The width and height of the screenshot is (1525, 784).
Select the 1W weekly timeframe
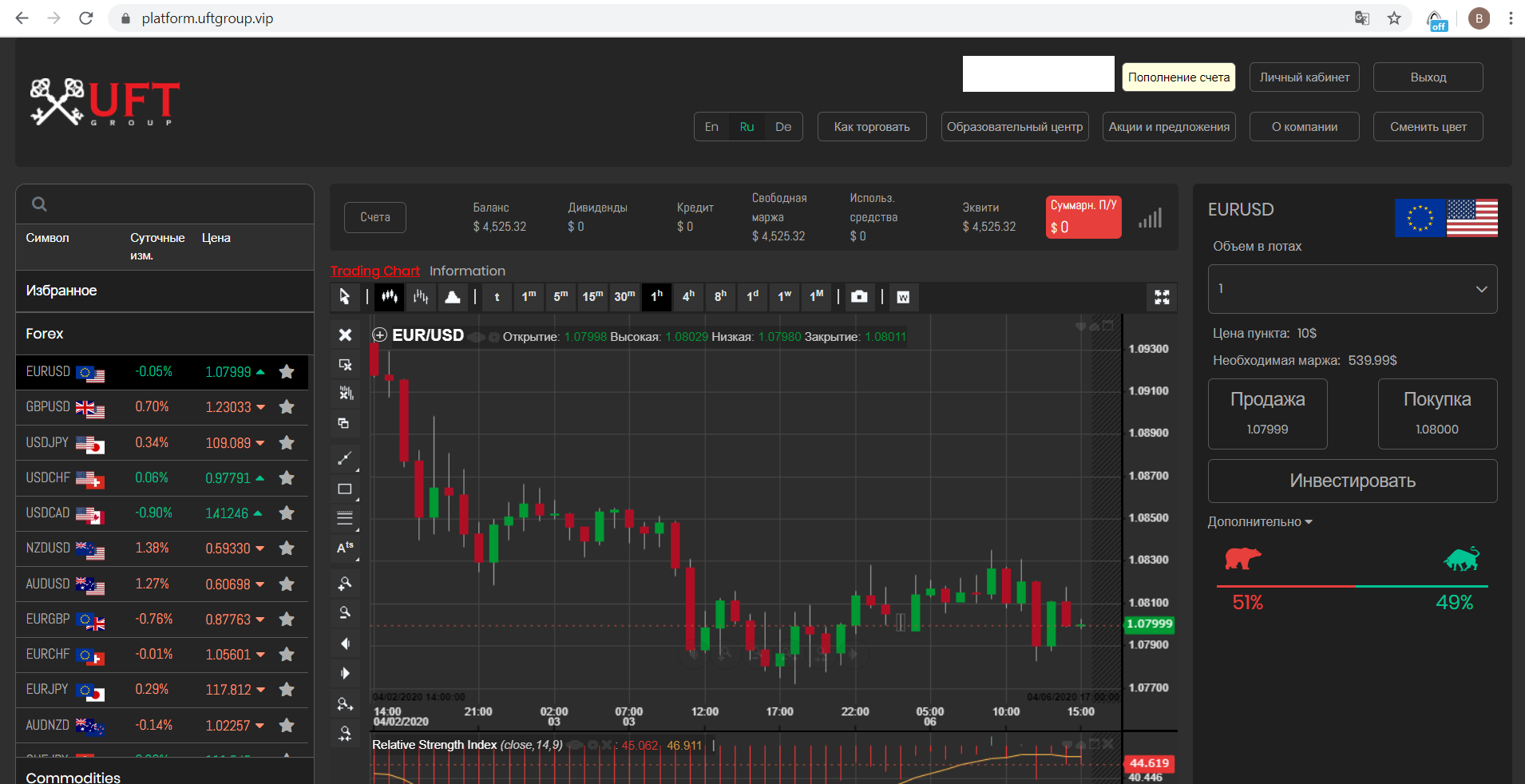(784, 297)
